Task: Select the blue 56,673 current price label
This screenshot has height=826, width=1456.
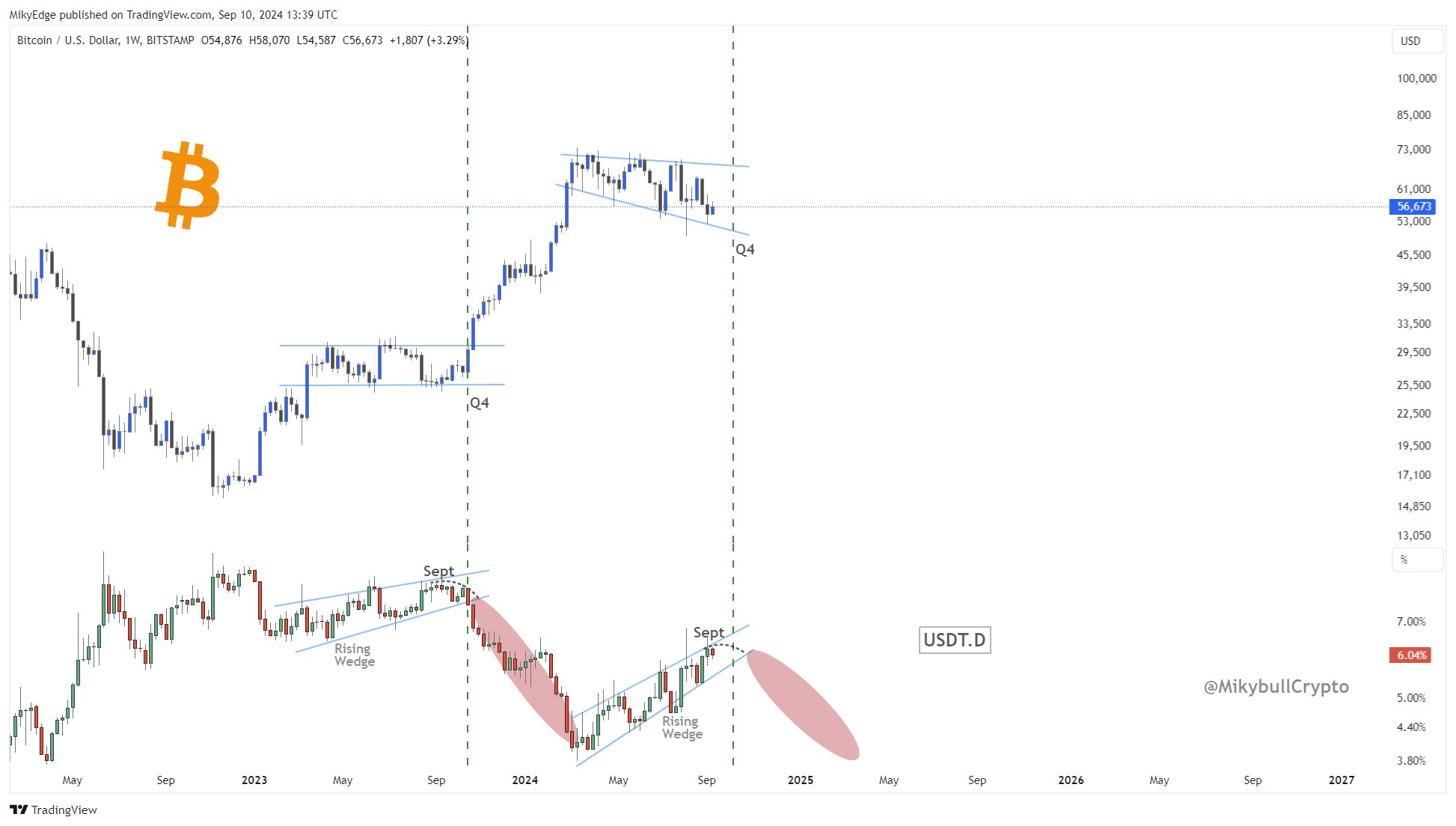Action: coord(1413,206)
